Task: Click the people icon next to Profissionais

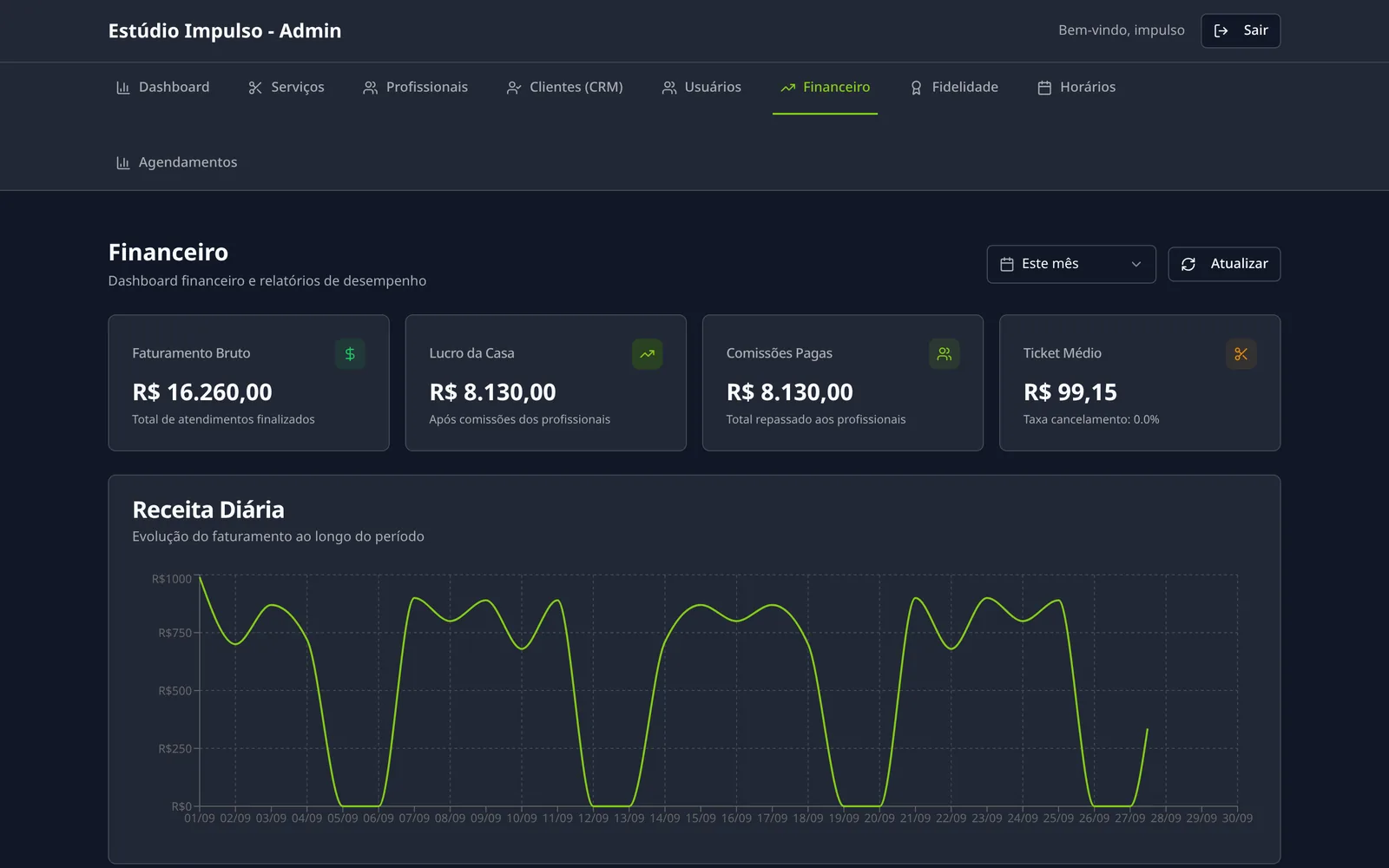Action: pyautogui.click(x=371, y=88)
